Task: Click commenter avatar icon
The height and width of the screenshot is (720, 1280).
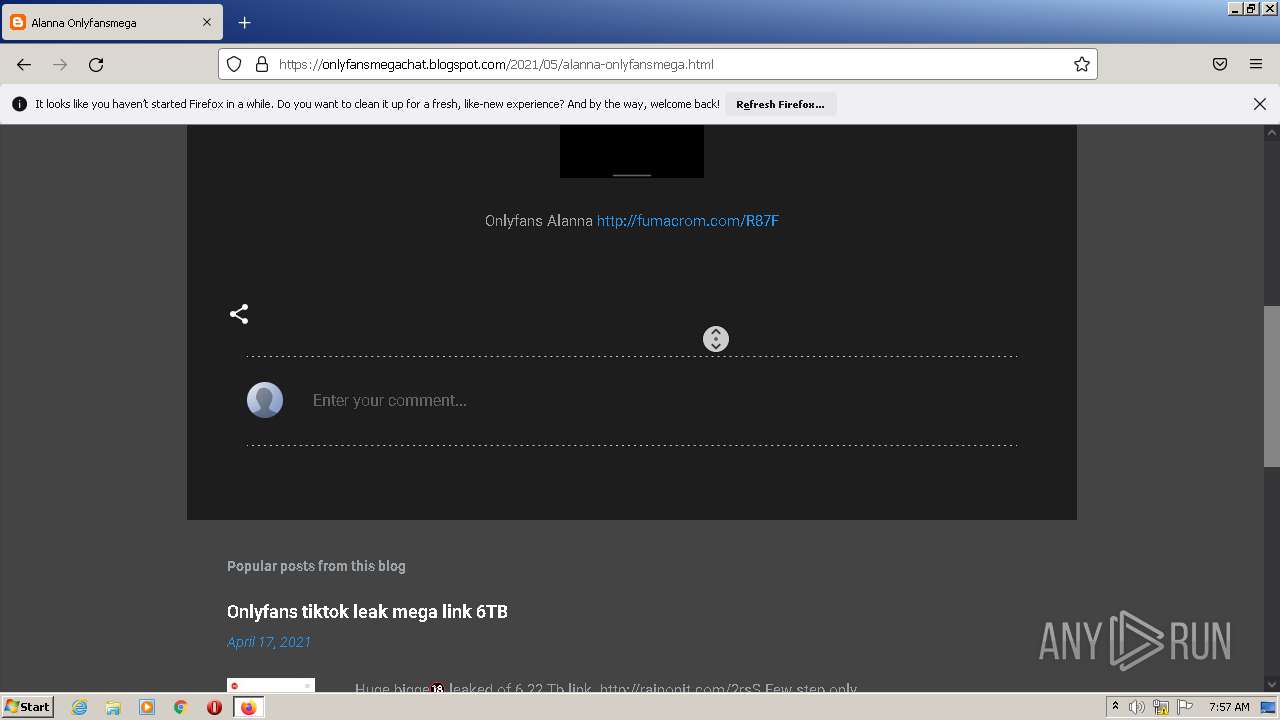Action: [x=265, y=400]
